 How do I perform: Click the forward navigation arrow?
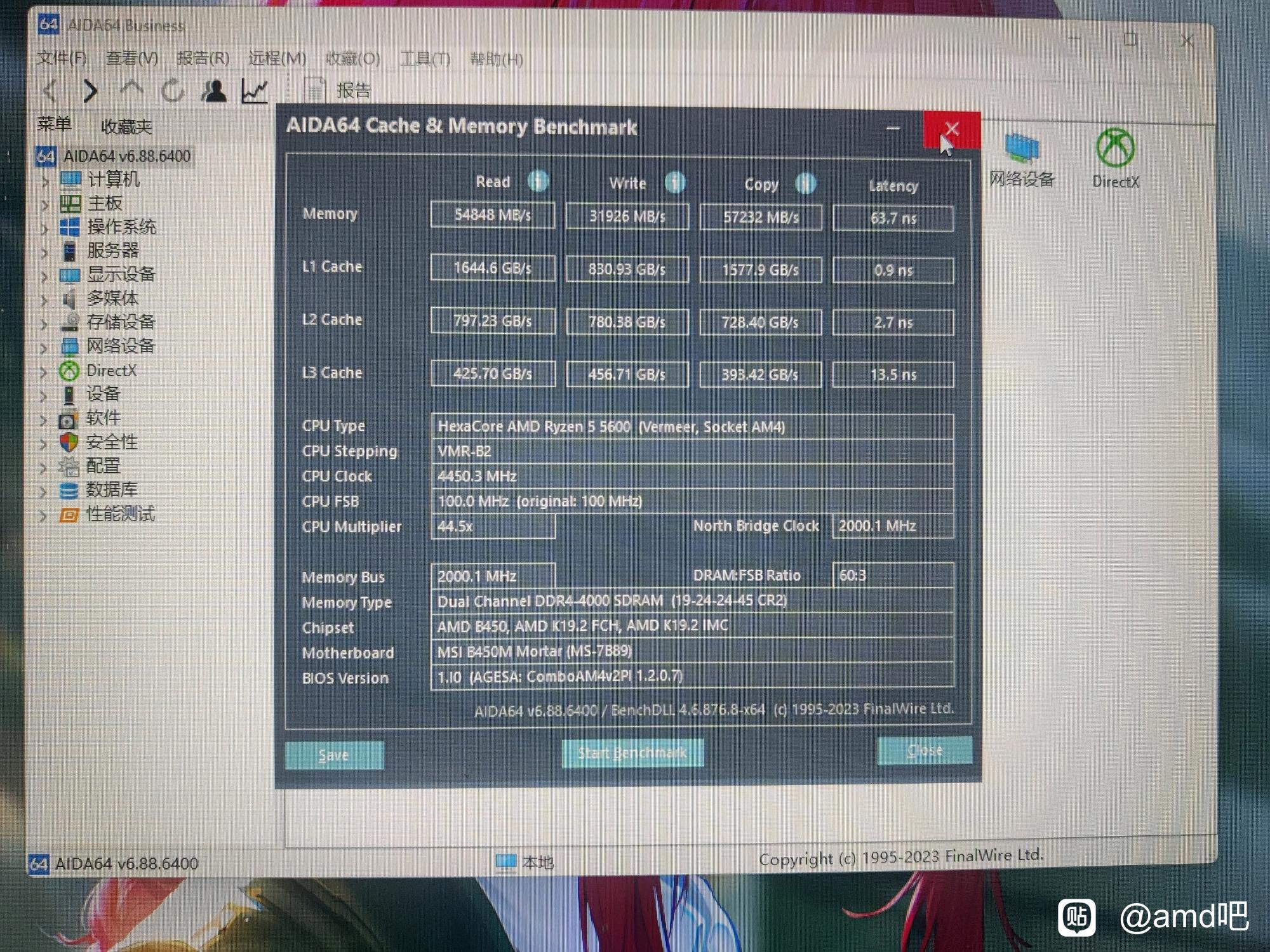click(x=90, y=91)
